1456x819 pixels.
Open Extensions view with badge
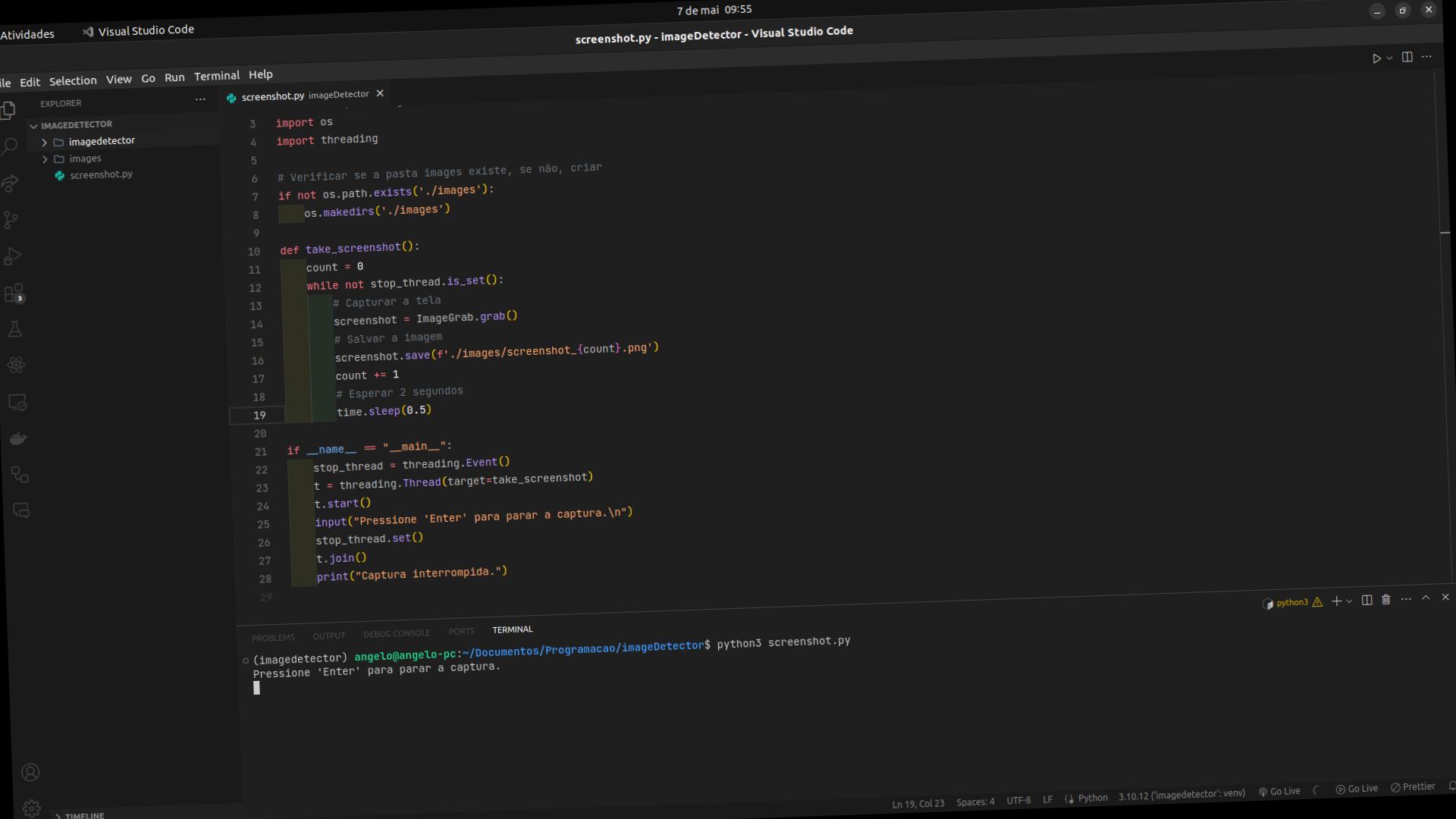pyautogui.click(x=14, y=293)
